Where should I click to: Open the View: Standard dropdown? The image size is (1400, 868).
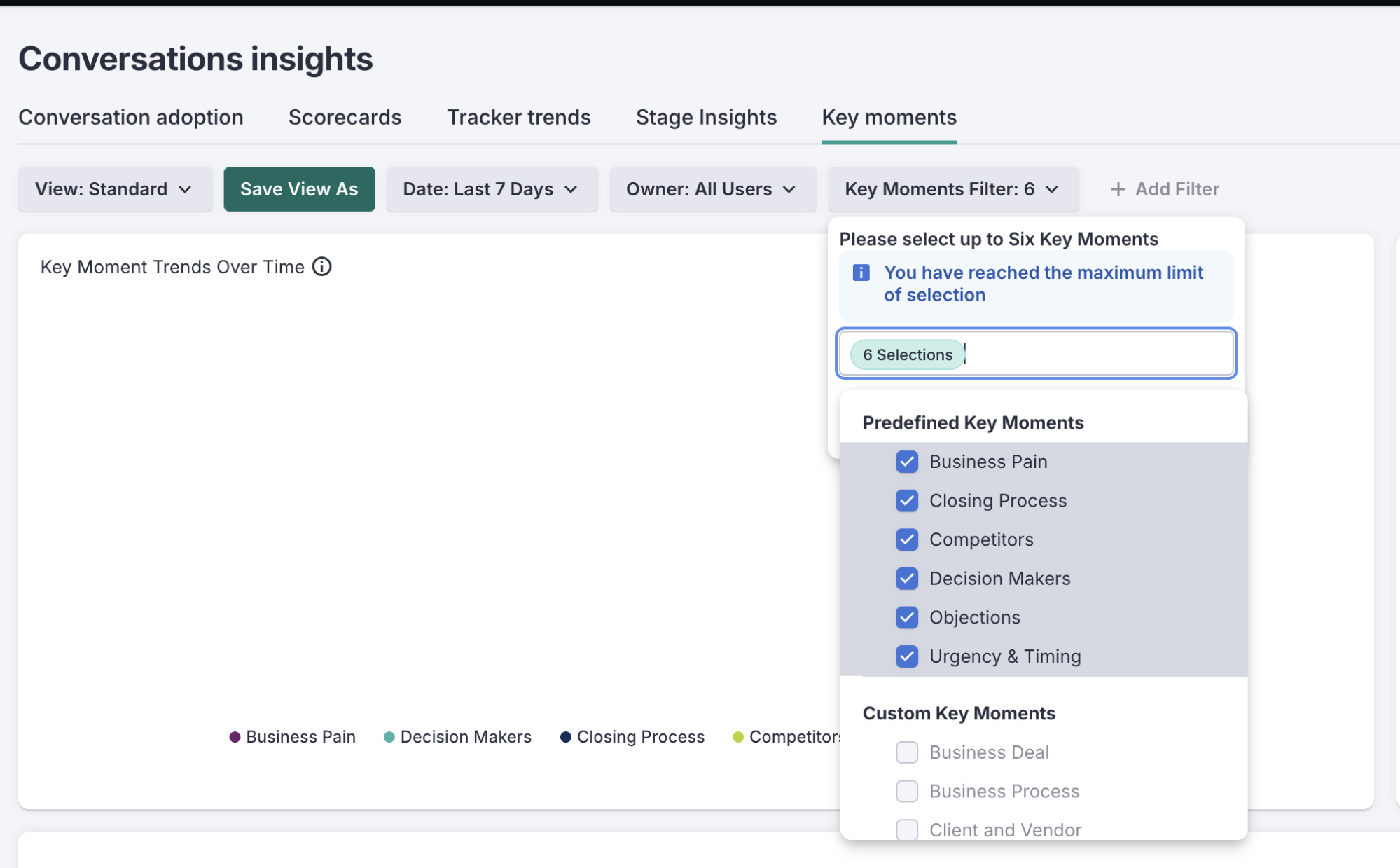[115, 189]
